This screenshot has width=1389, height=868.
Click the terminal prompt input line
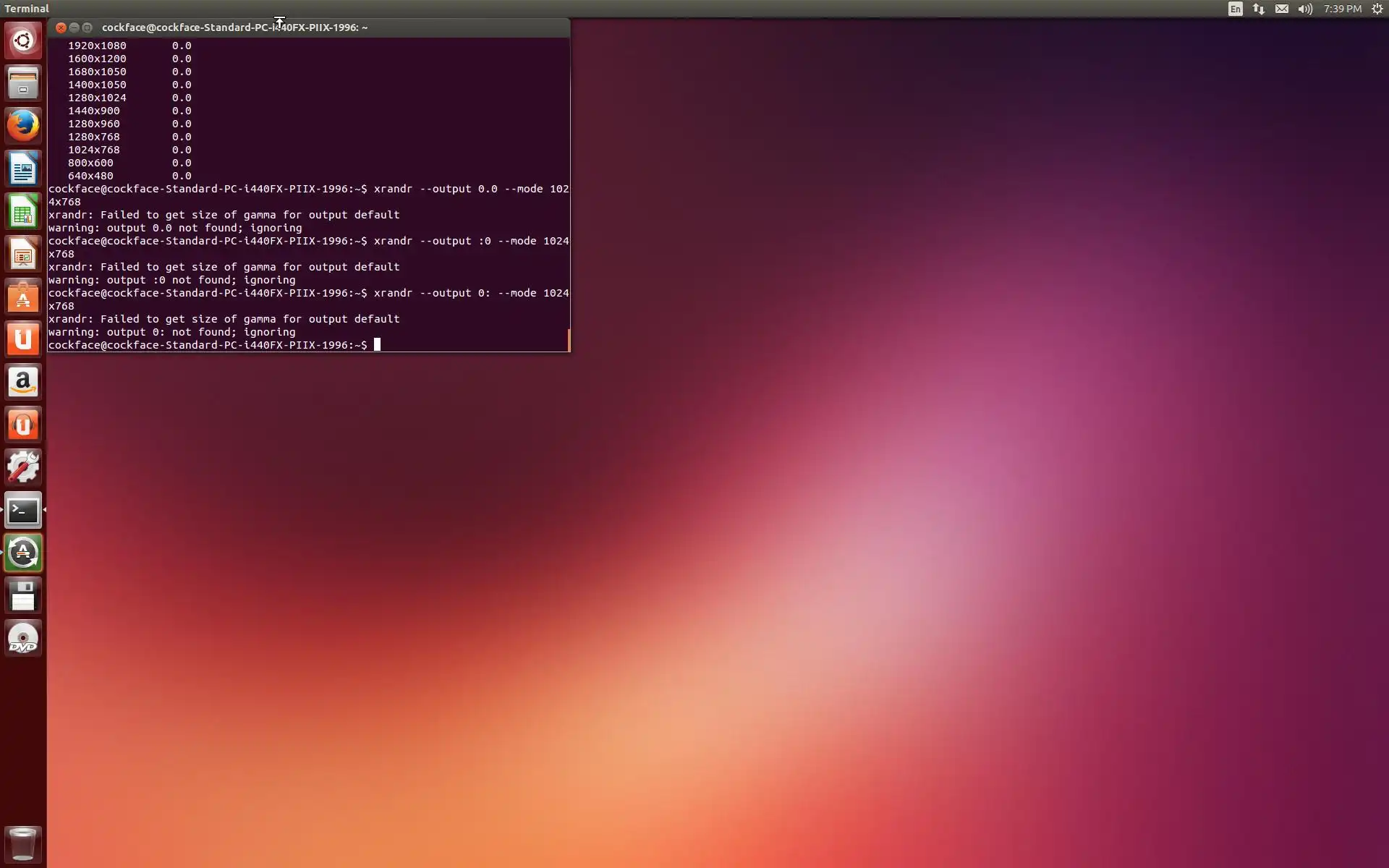click(x=434, y=345)
